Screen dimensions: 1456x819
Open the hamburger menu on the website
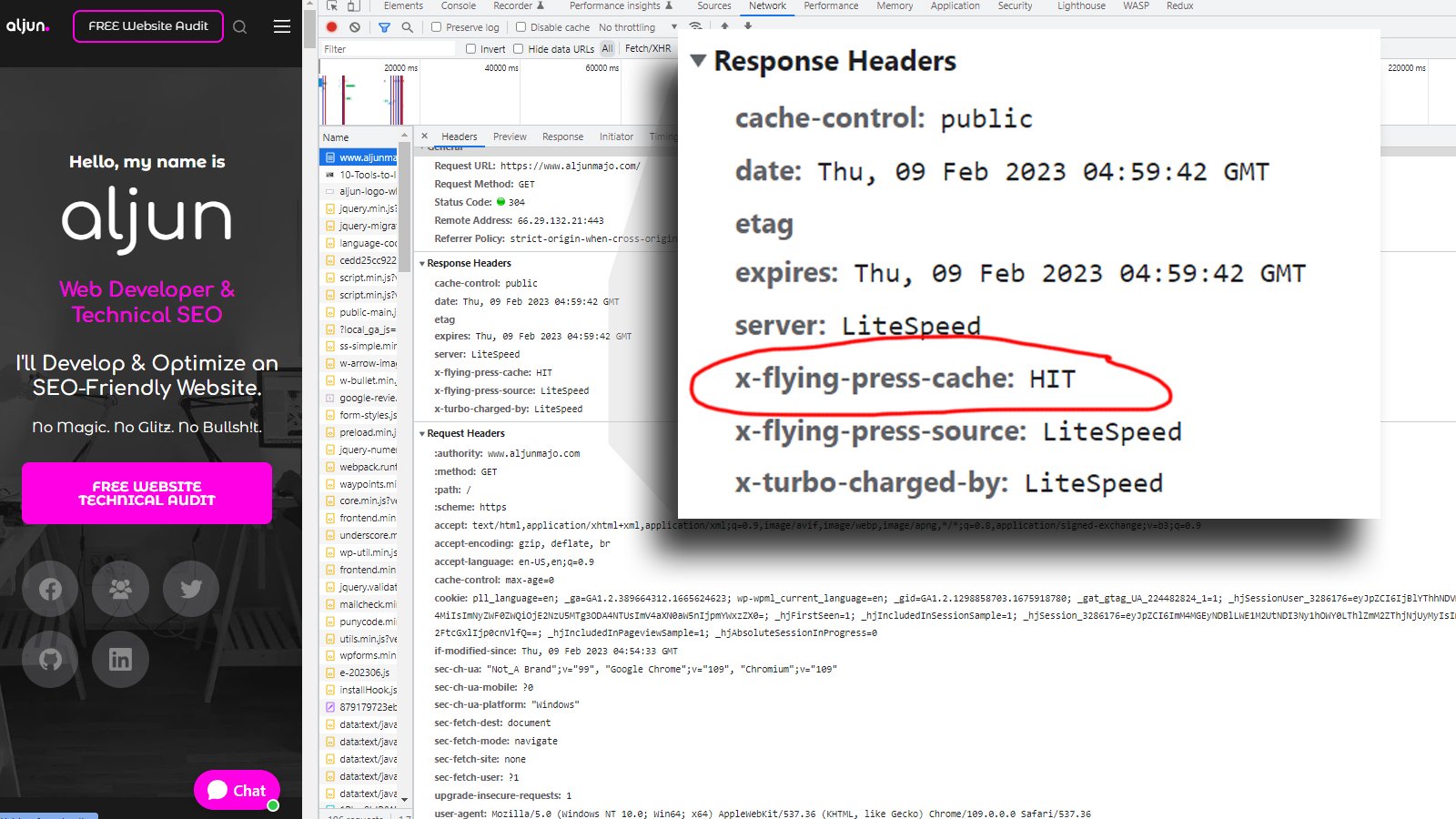pyautogui.click(x=282, y=26)
